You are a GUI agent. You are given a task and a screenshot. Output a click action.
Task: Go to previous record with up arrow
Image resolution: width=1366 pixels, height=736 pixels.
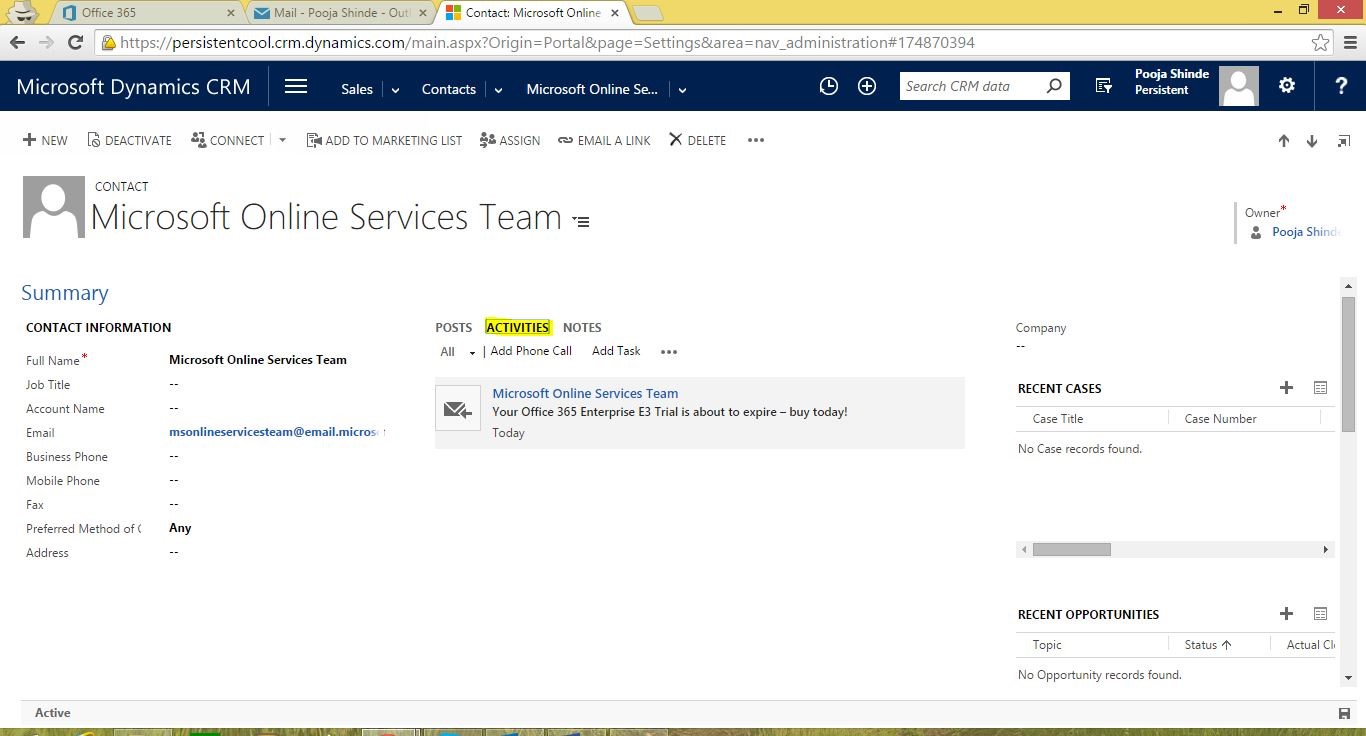[x=1284, y=141]
